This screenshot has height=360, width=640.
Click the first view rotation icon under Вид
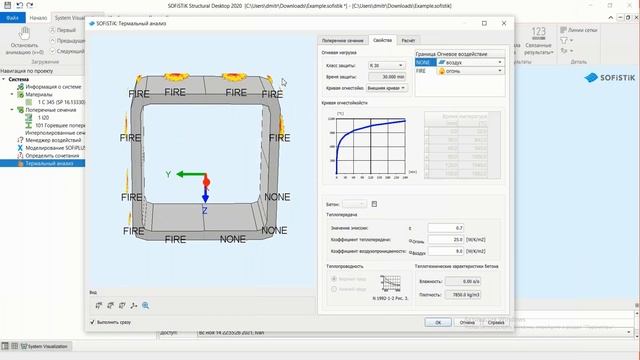(98, 305)
